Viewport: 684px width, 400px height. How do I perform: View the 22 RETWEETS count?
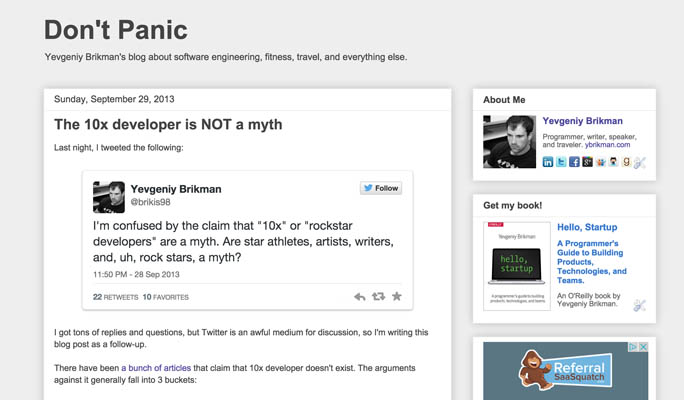coord(116,297)
